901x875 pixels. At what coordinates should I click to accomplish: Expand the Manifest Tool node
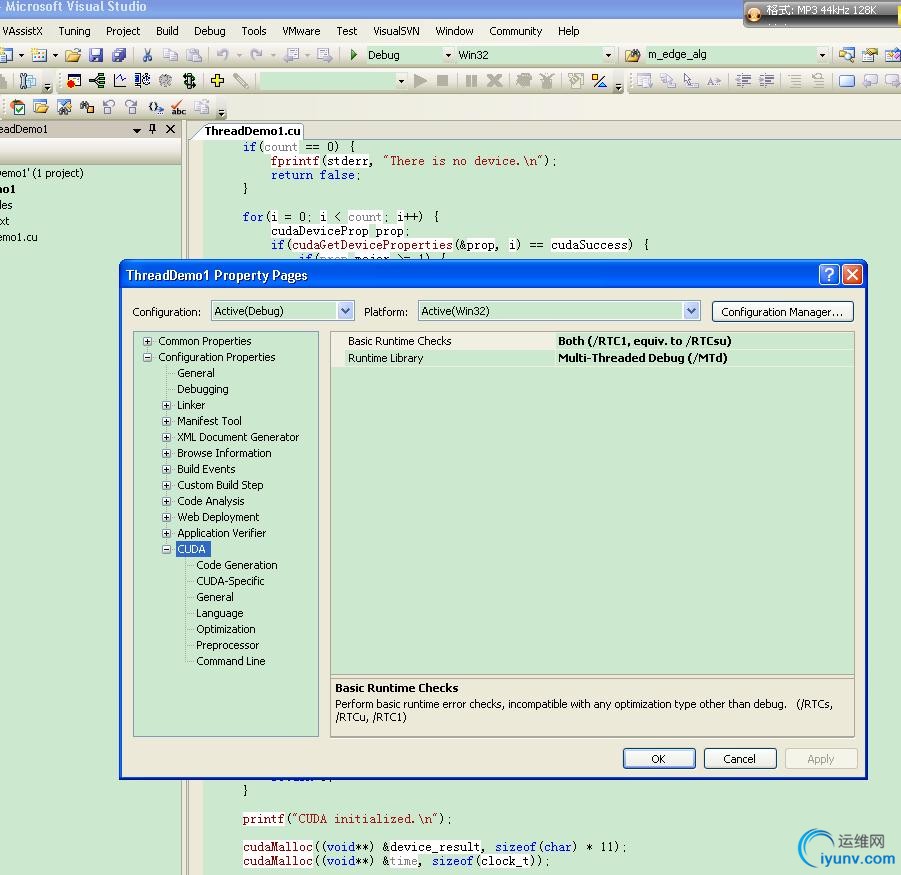click(167, 421)
